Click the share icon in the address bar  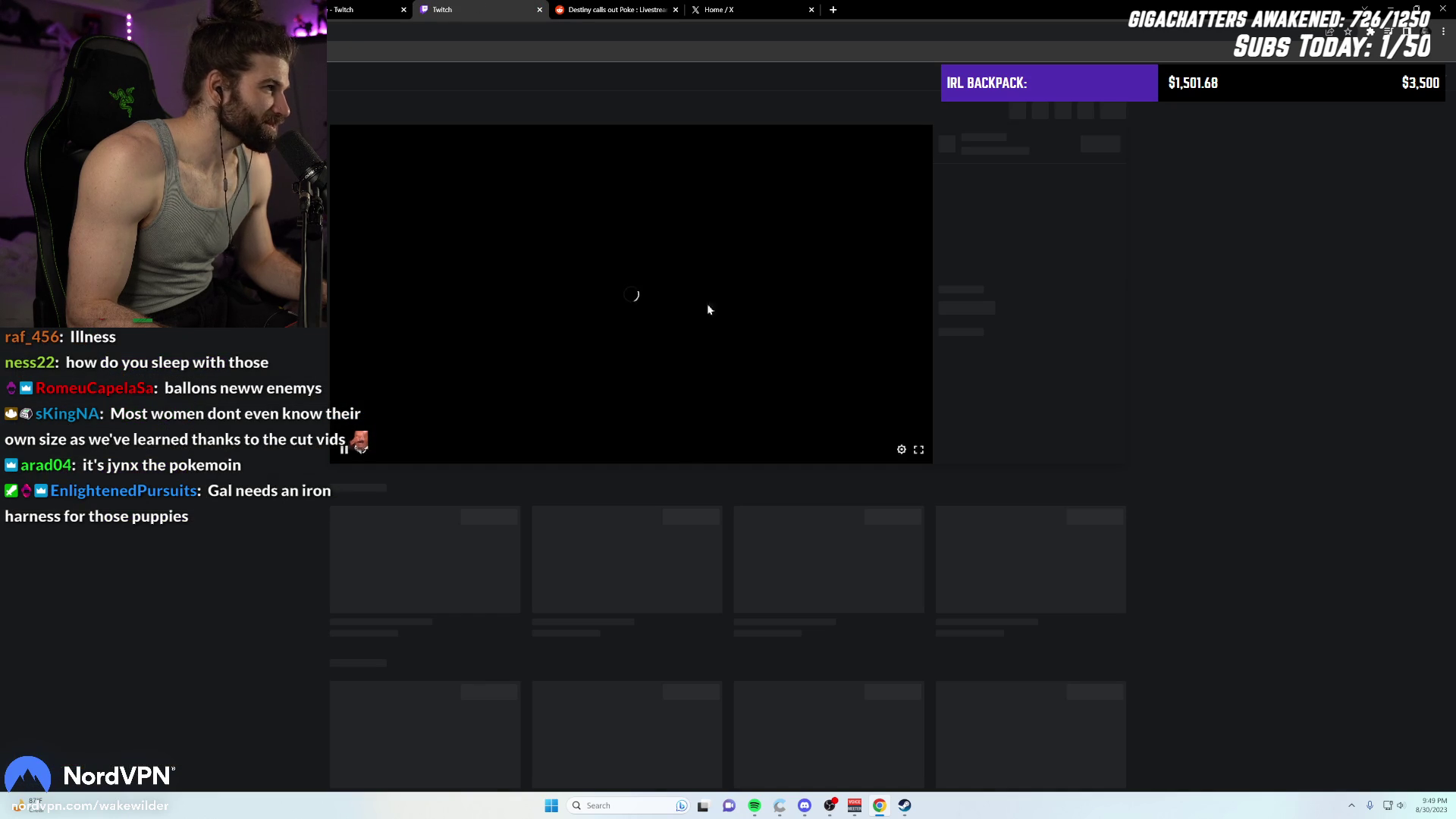[x=1330, y=32]
